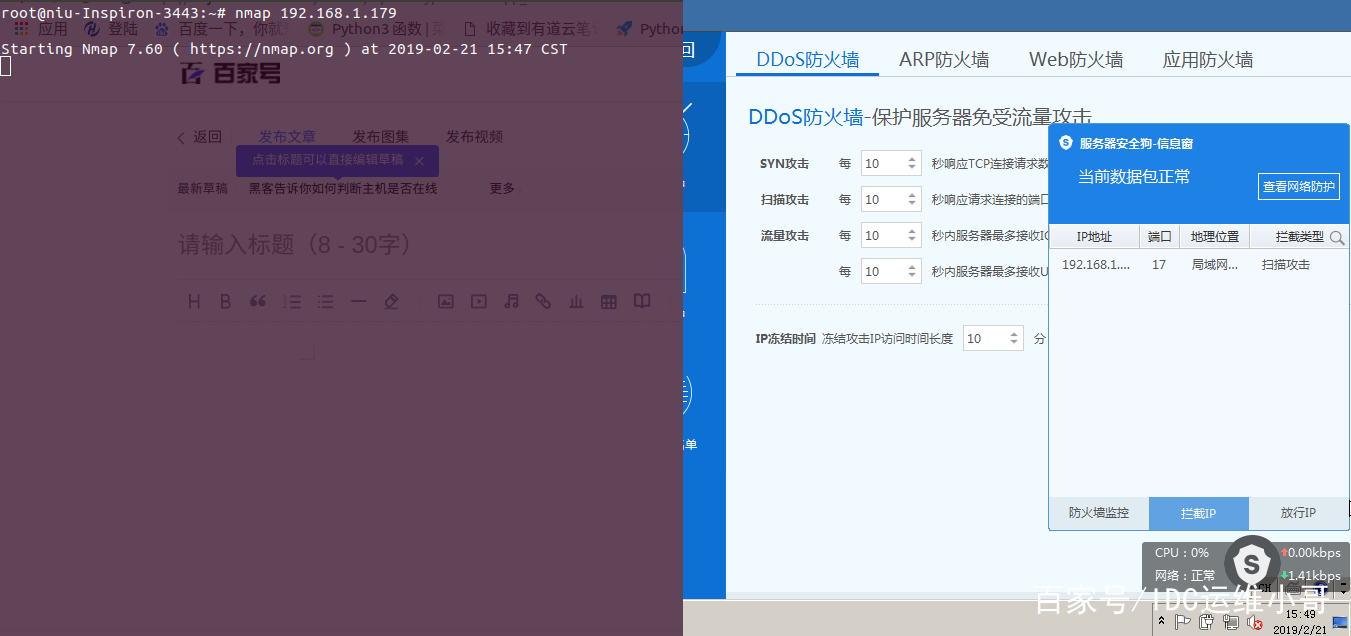Screen dimensions: 1351x636
Task: Click SYN攻击 number input field
Action: [890, 164]
